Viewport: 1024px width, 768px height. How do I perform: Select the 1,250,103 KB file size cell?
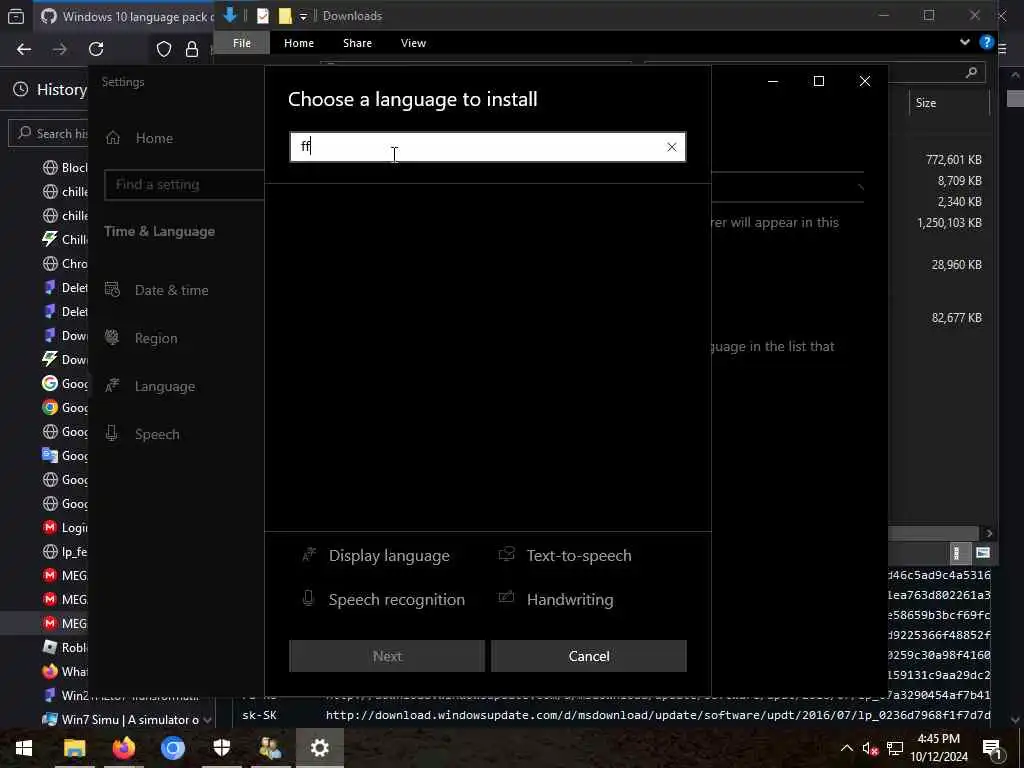(x=950, y=223)
